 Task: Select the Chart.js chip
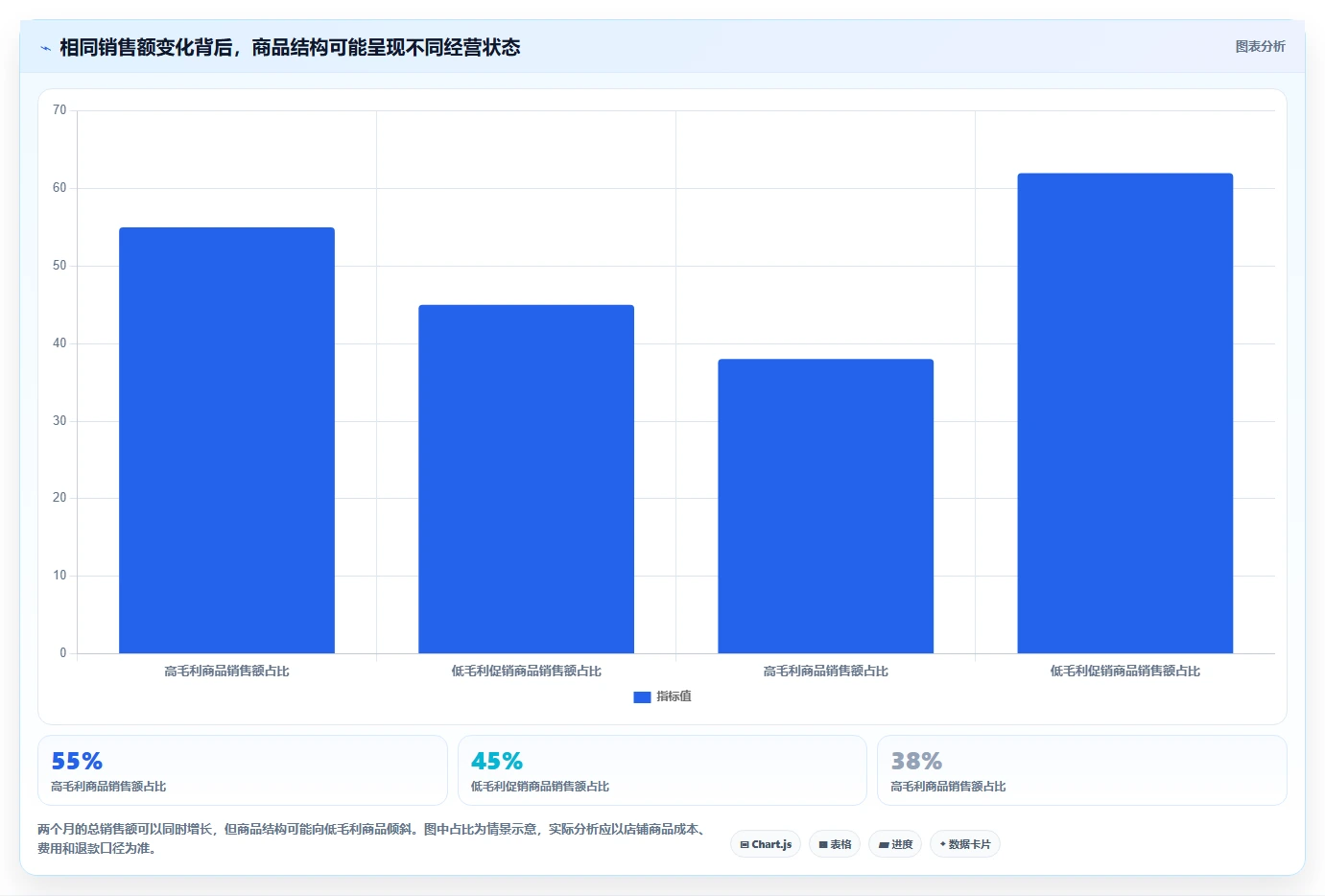coord(766,844)
